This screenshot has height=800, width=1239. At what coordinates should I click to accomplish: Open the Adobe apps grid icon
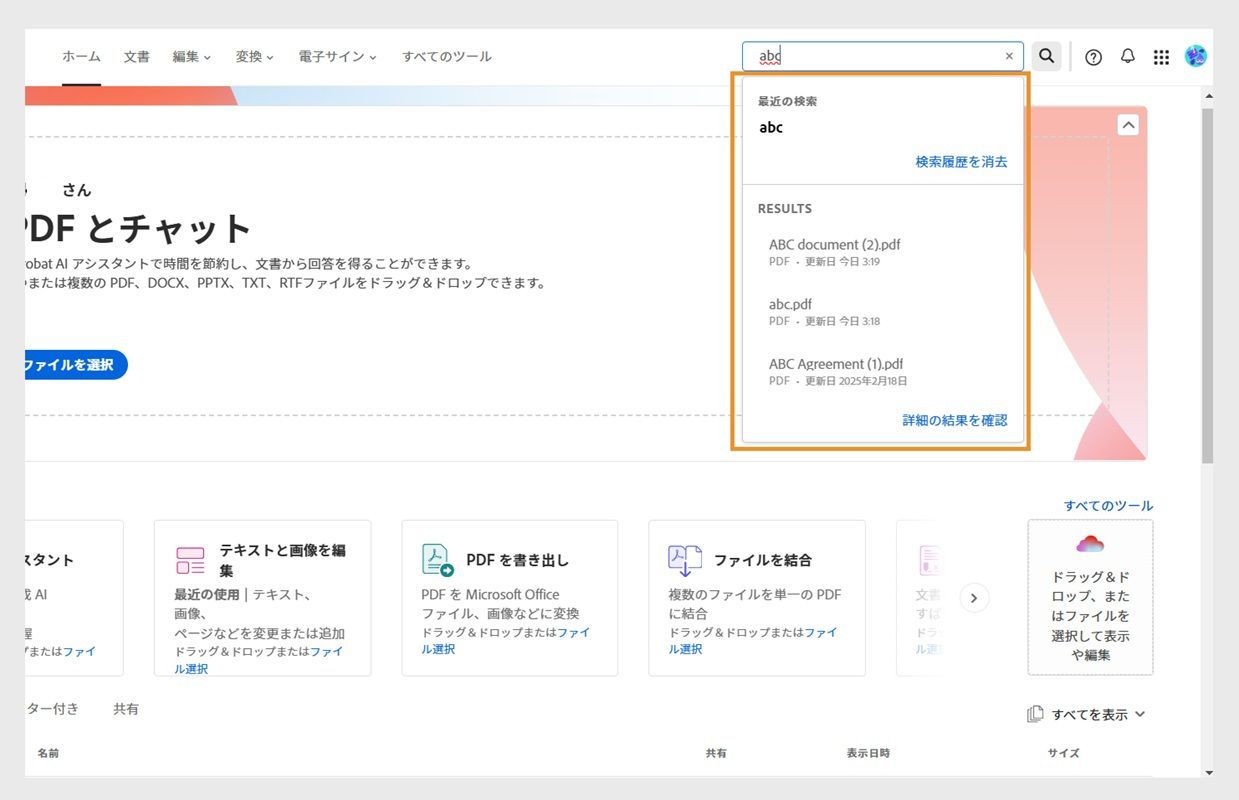coord(1161,56)
